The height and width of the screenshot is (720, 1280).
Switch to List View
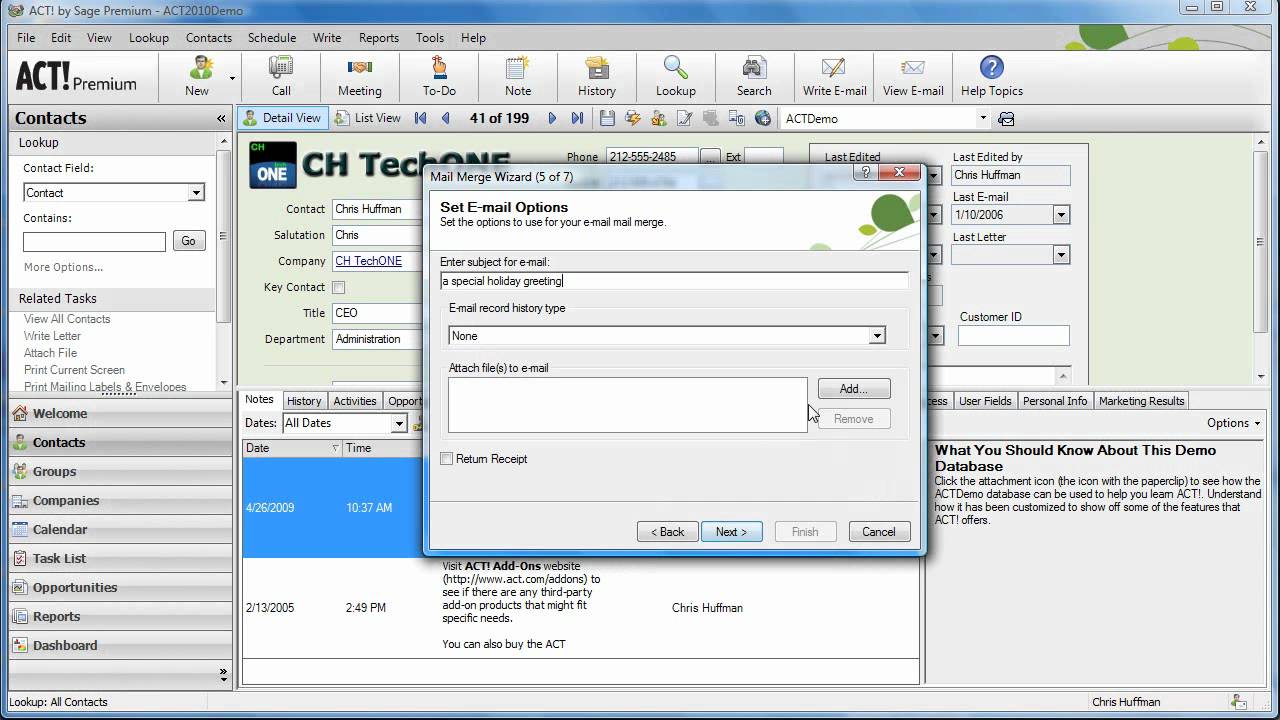pyautogui.click(x=367, y=118)
